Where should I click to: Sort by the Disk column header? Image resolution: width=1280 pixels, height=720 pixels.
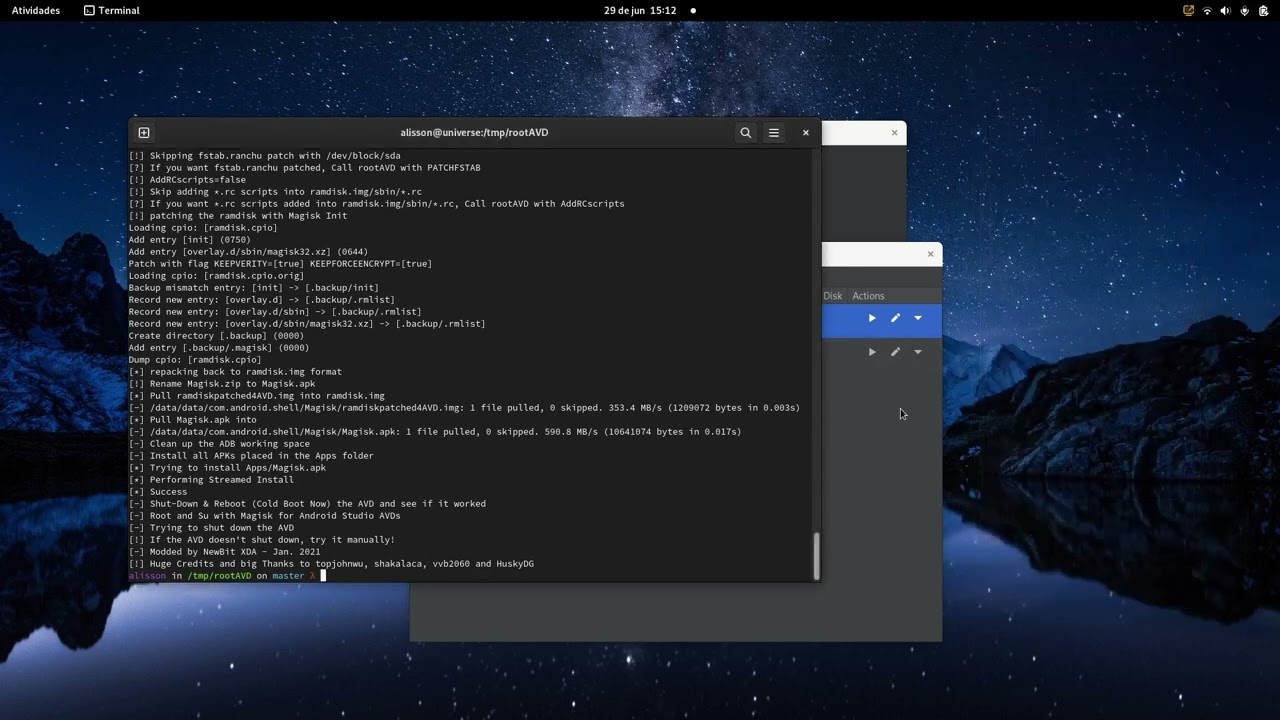pyautogui.click(x=833, y=296)
